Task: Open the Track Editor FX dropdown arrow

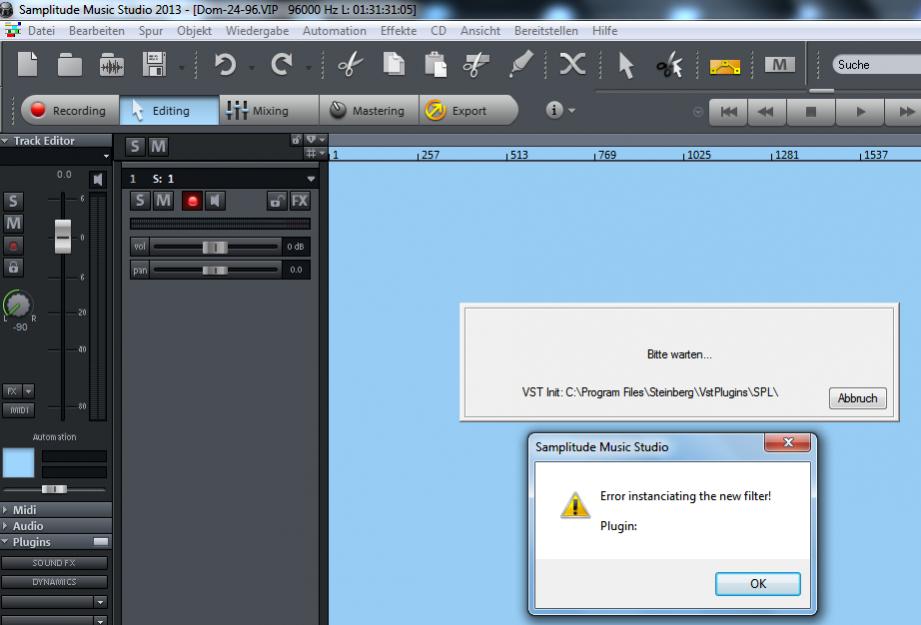Action: tap(29, 391)
